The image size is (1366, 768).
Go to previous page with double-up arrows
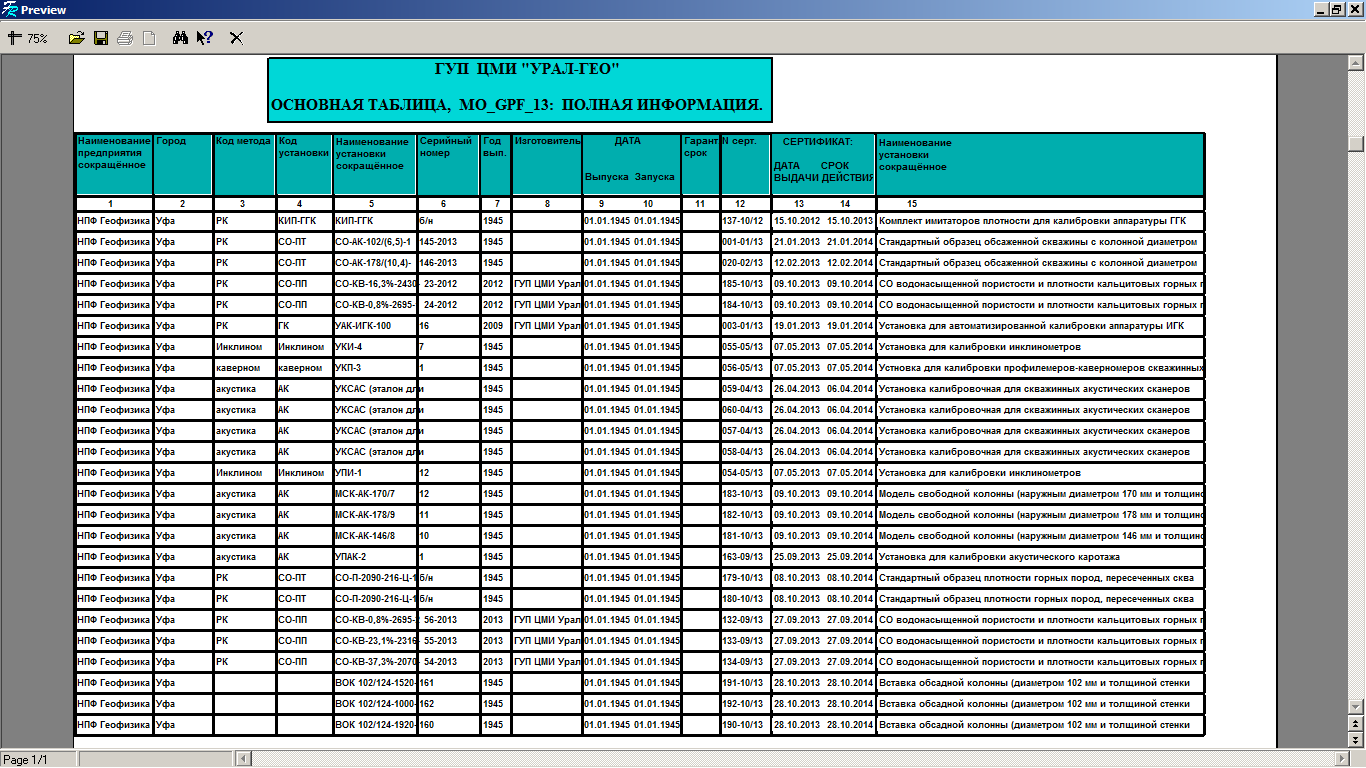1356,724
